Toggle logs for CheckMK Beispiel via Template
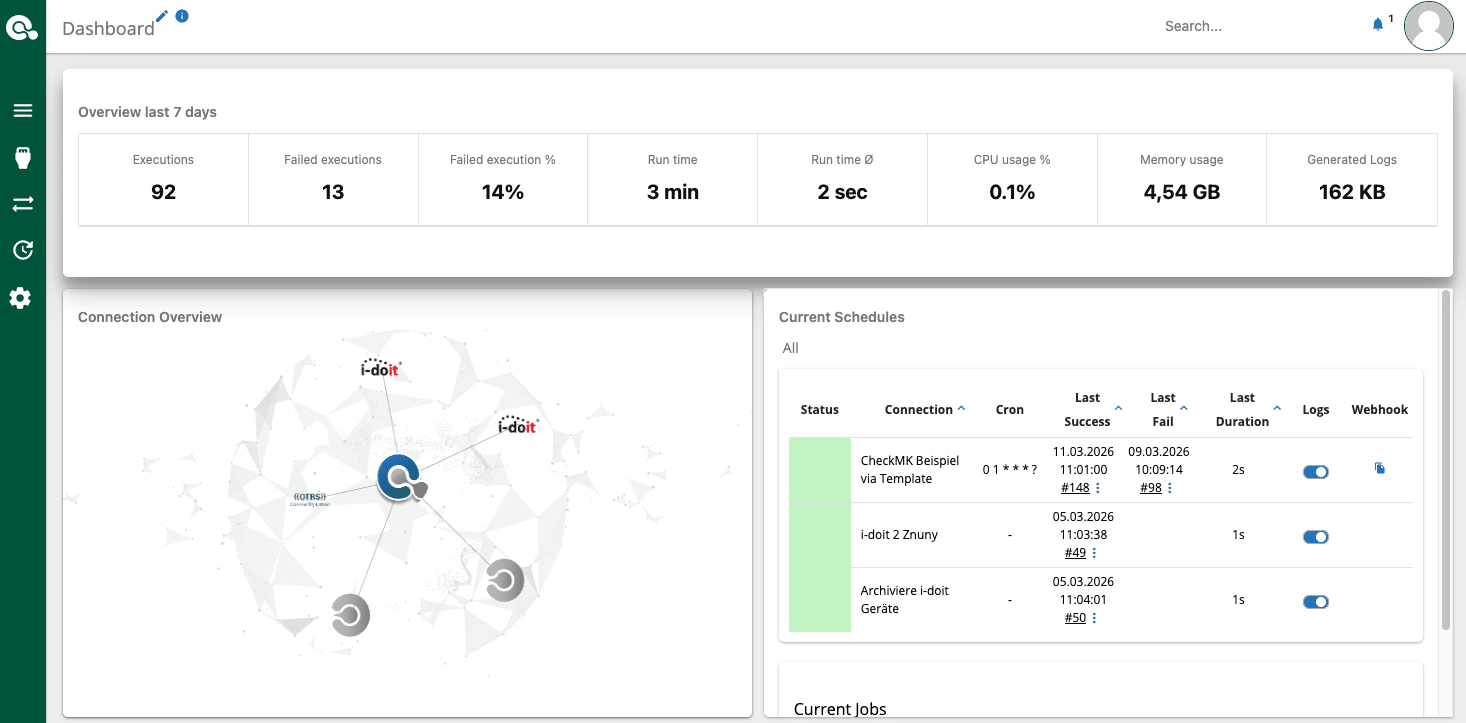The image size is (1466, 723). click(1315, 472)
